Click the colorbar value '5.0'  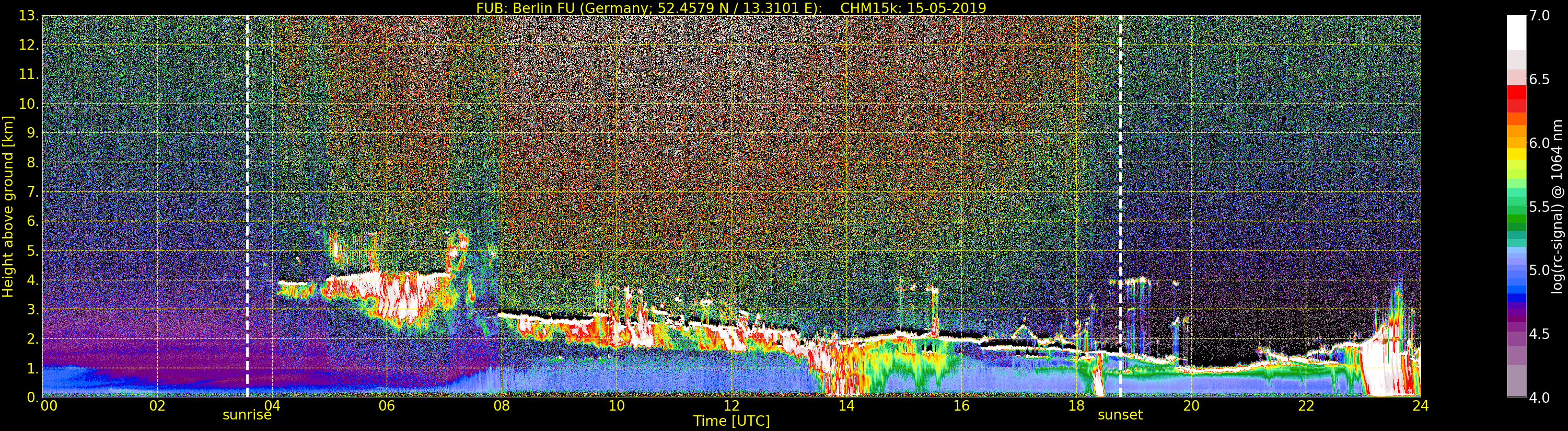[x=1539, y=270]
